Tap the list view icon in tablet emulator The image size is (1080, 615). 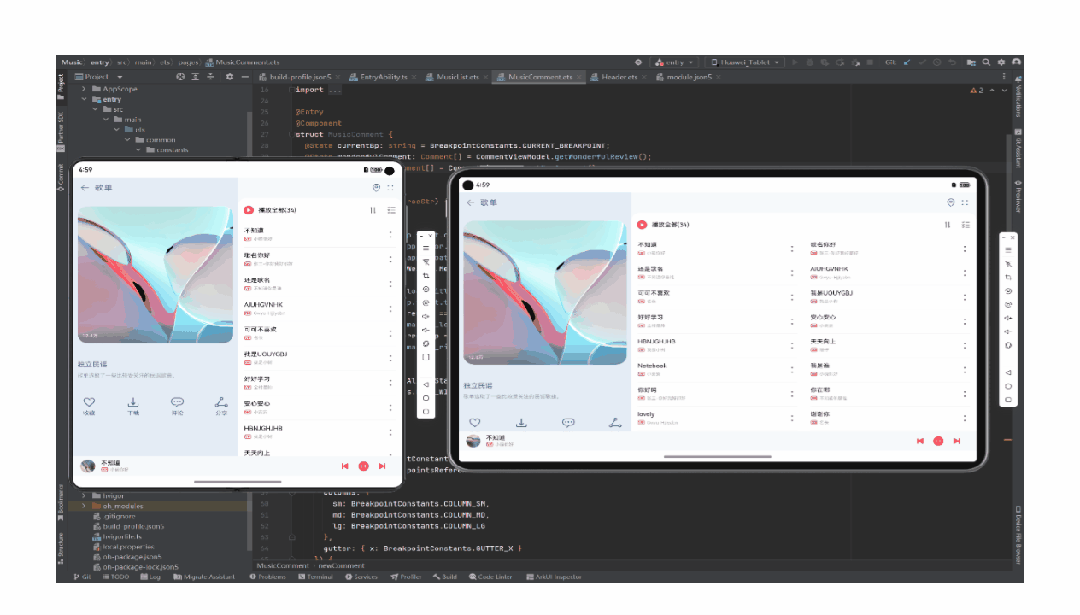pos(966,225)
